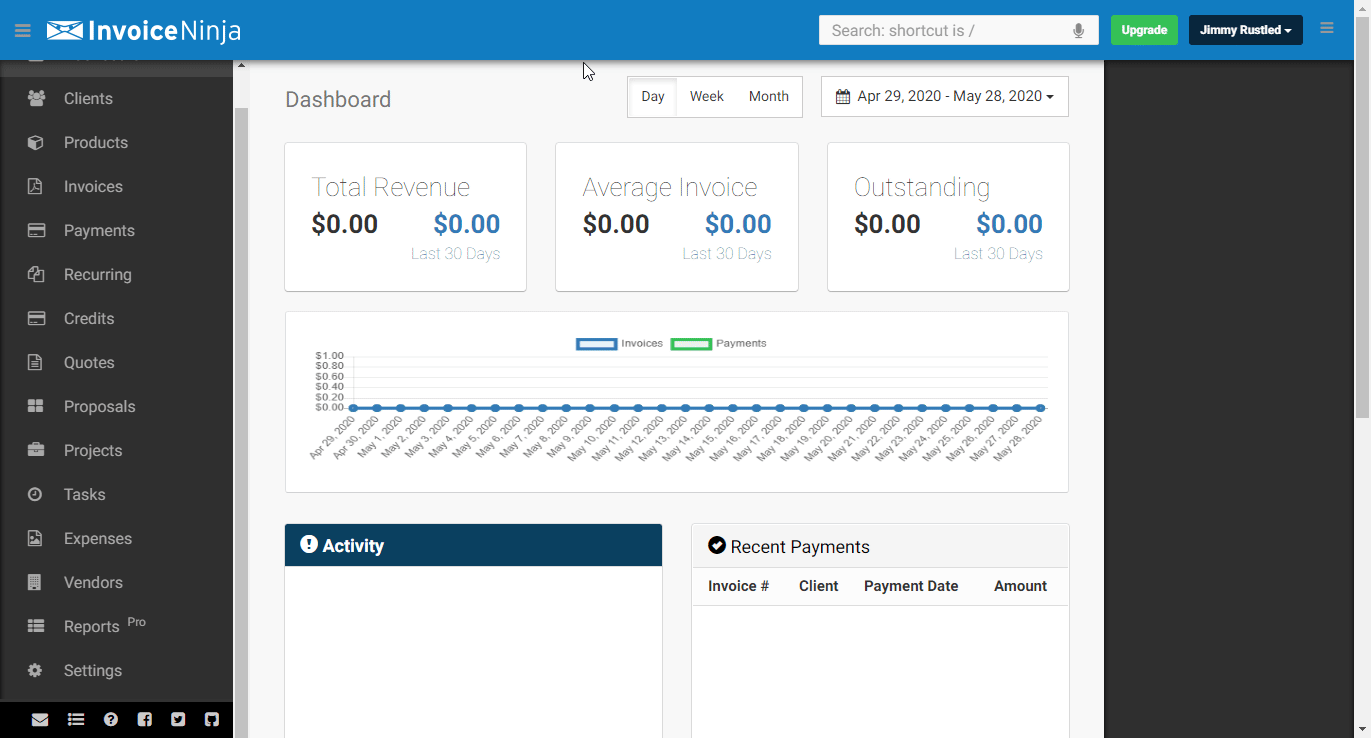The width and height of the screenshot is (1371, 738).
Task: Select the Clients sidebar icon
Action: point(34,98)
